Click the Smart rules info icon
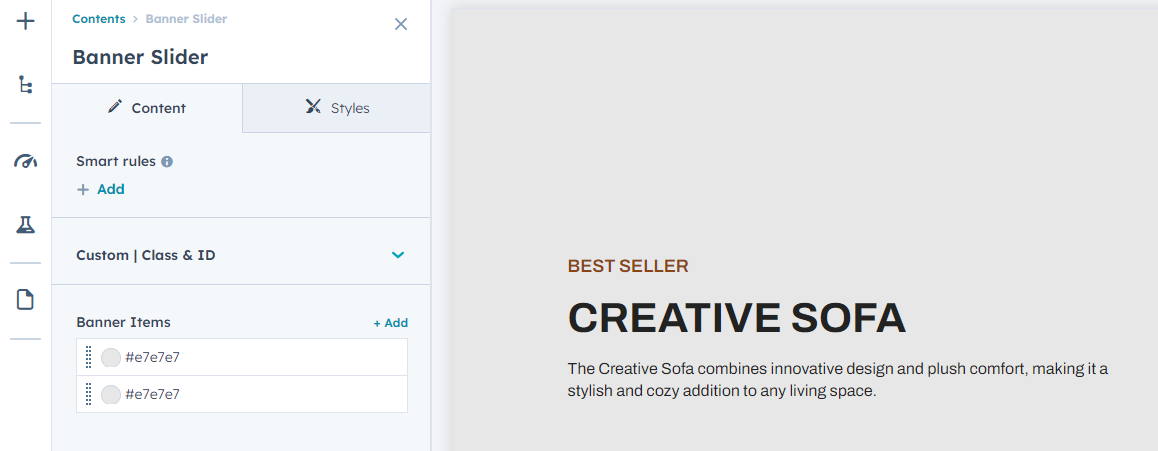Viewport: 1158px width, 451px height. [167, 161]
